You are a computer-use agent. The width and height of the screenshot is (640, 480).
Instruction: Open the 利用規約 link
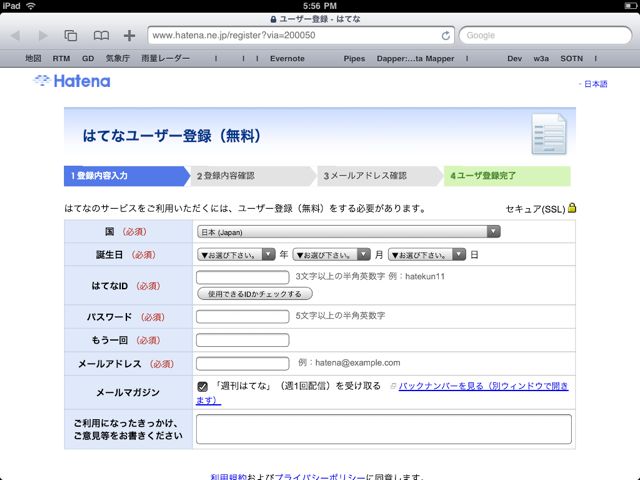coord(229,477)
